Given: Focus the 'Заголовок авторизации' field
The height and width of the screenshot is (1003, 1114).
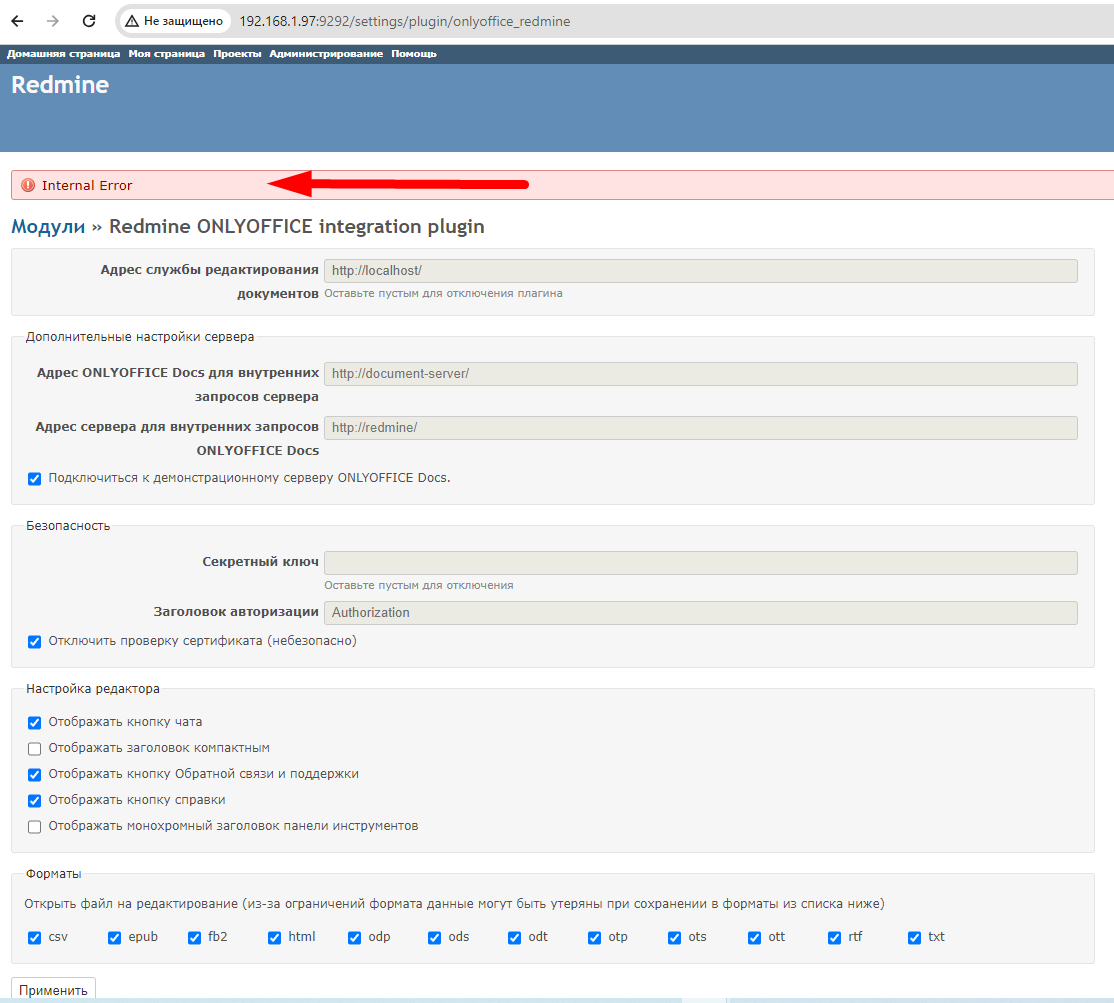Looking at the screenshot, I should click(701, 613).
